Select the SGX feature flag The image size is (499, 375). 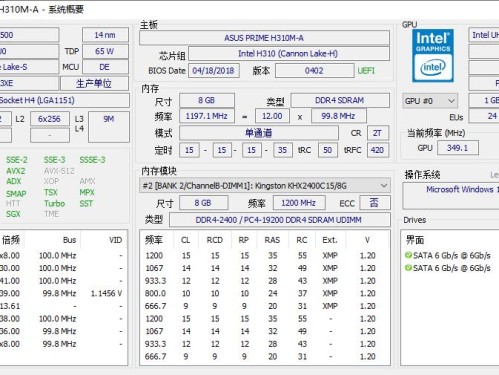(13, 214)
